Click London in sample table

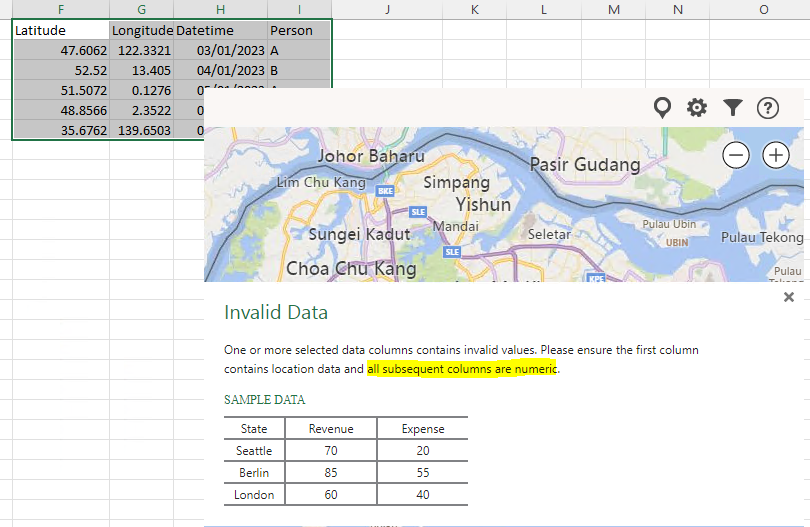[254, 495]
